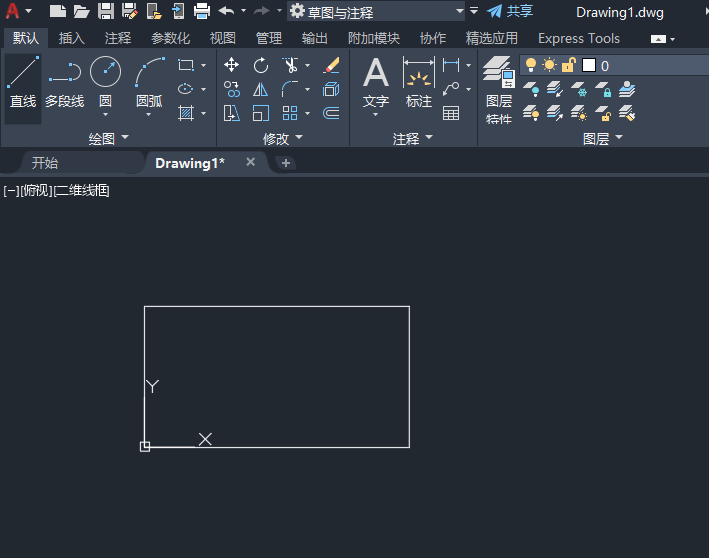The image size is (709, 558).
Task: Open the 开始 document tab
Action: (45, 163)
